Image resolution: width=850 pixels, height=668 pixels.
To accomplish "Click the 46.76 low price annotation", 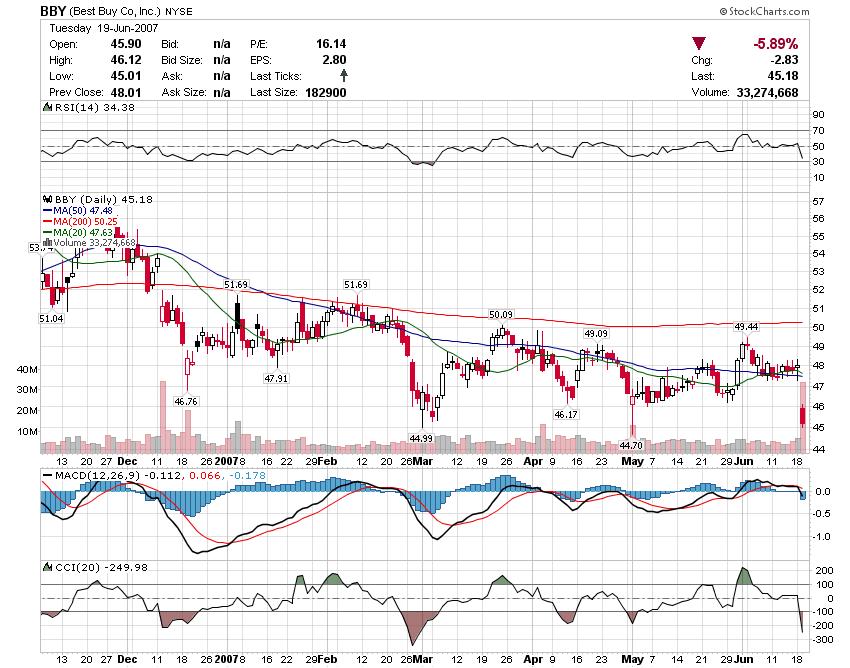I will 186,401.
